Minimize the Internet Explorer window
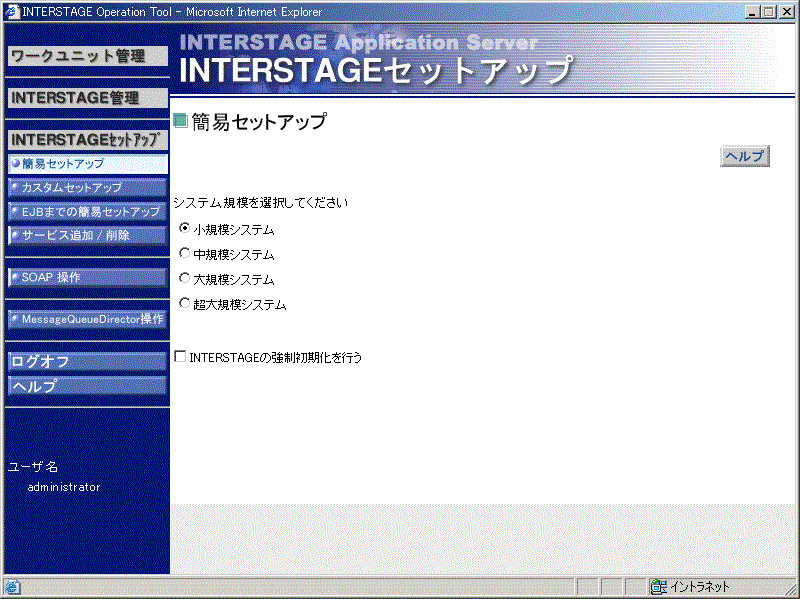 pyautogui.click(x=752, y=12)
